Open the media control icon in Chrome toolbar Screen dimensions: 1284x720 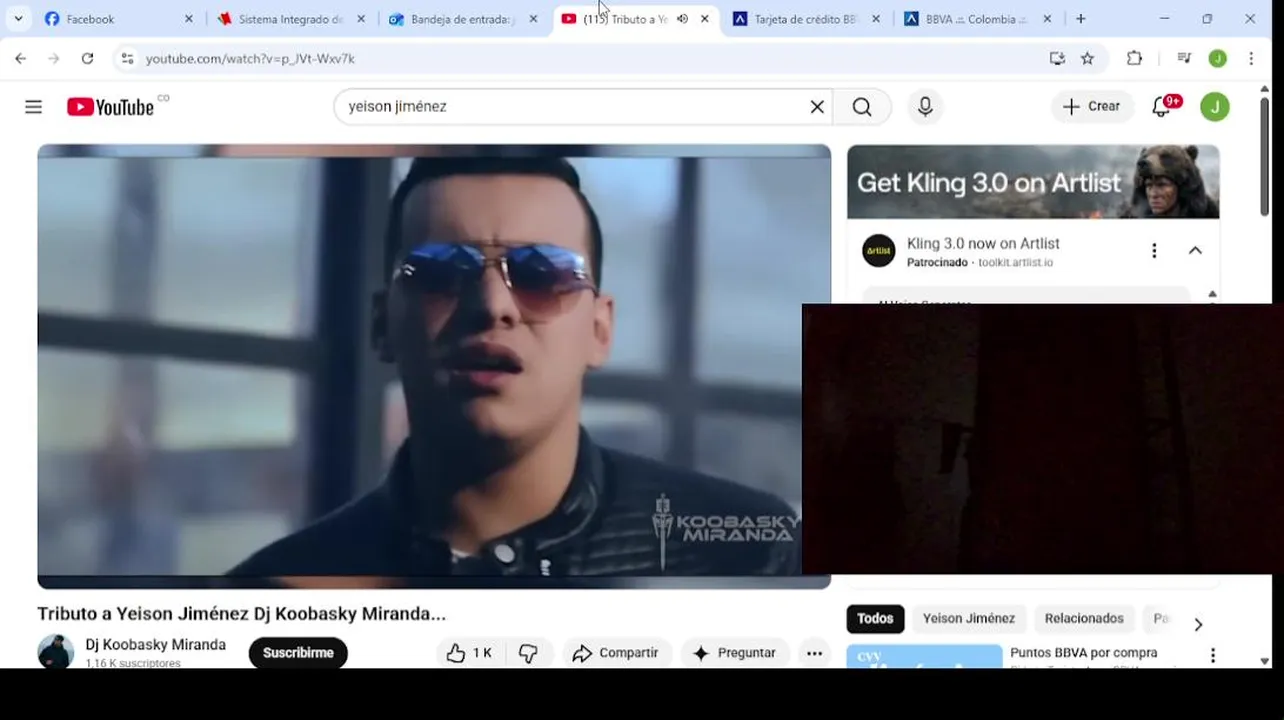(1184, 59)
